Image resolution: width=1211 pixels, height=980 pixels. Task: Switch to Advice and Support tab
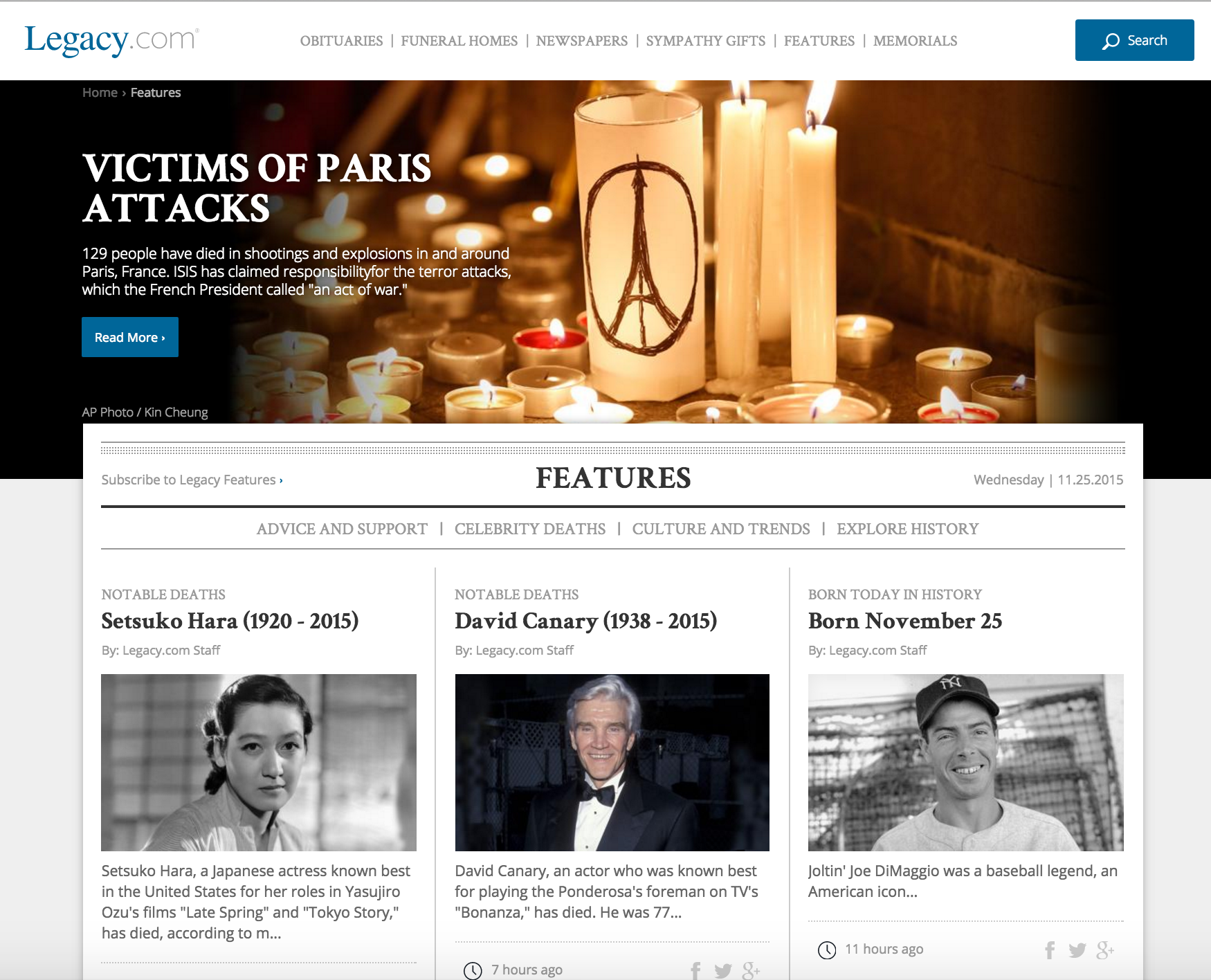pos(342,529)
